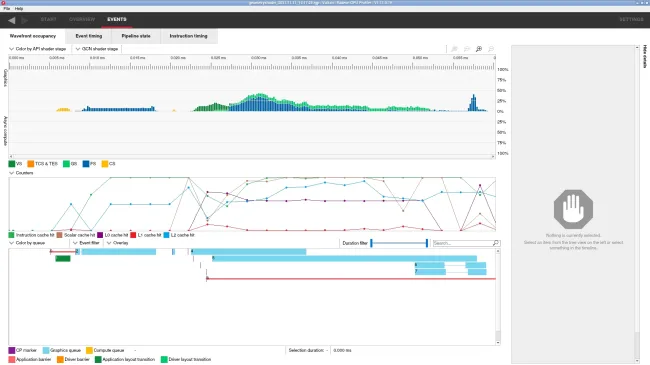Select the EVENTS tab
The image size is (650, 365).
coord(117,19)
